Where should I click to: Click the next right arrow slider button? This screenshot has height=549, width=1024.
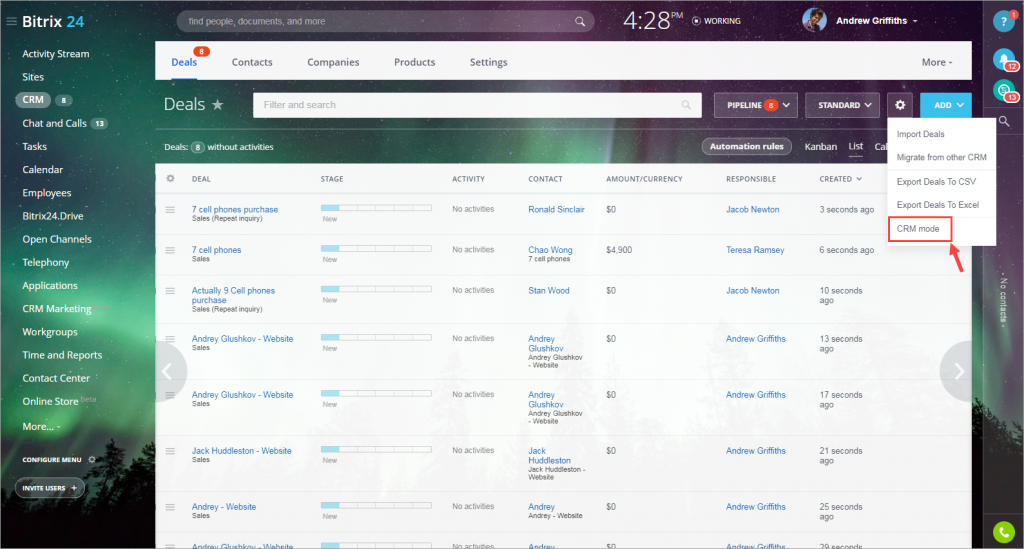point(957,371)
